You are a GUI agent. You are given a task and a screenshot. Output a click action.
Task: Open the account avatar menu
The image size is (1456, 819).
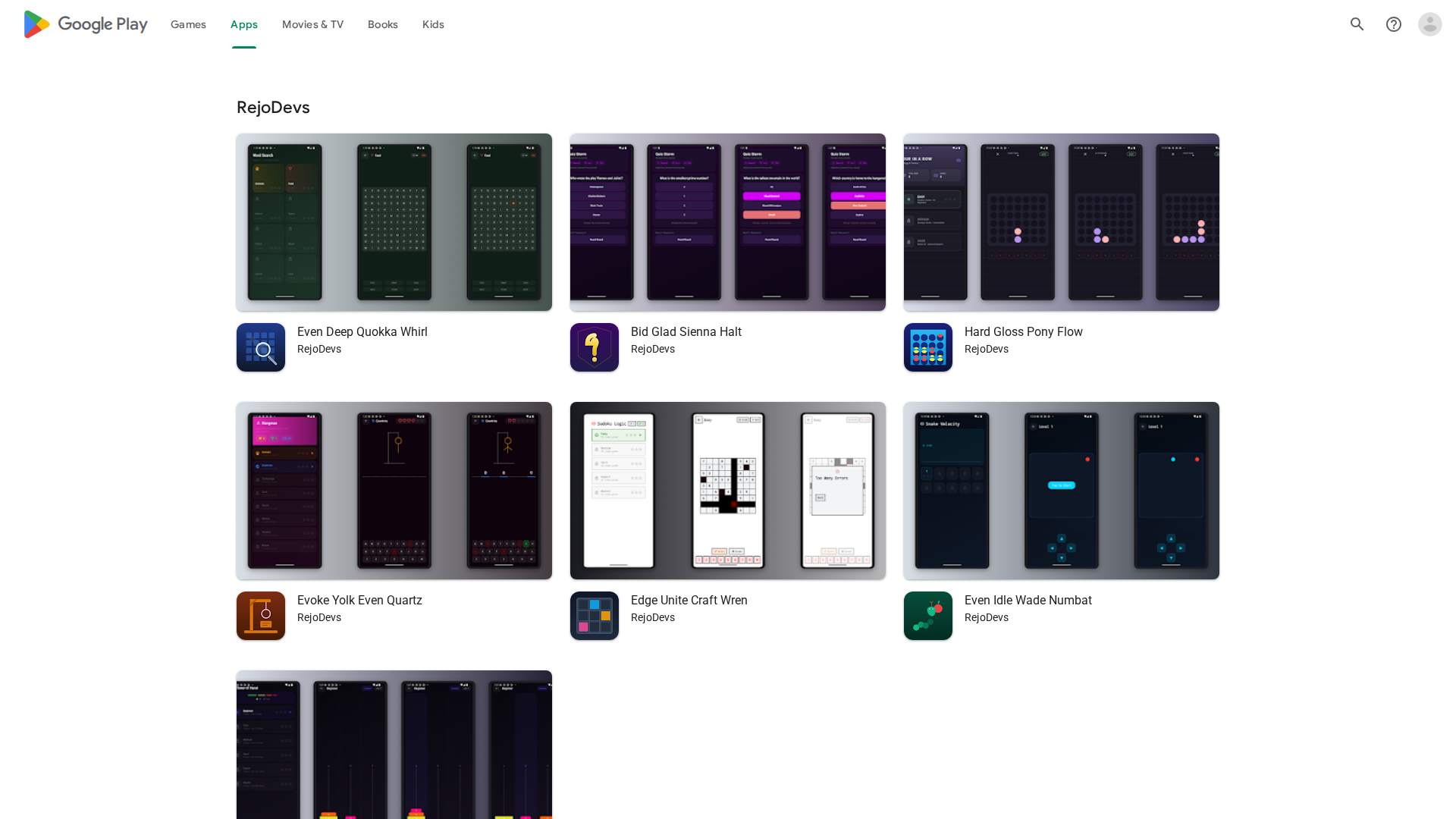point(1430,24)
